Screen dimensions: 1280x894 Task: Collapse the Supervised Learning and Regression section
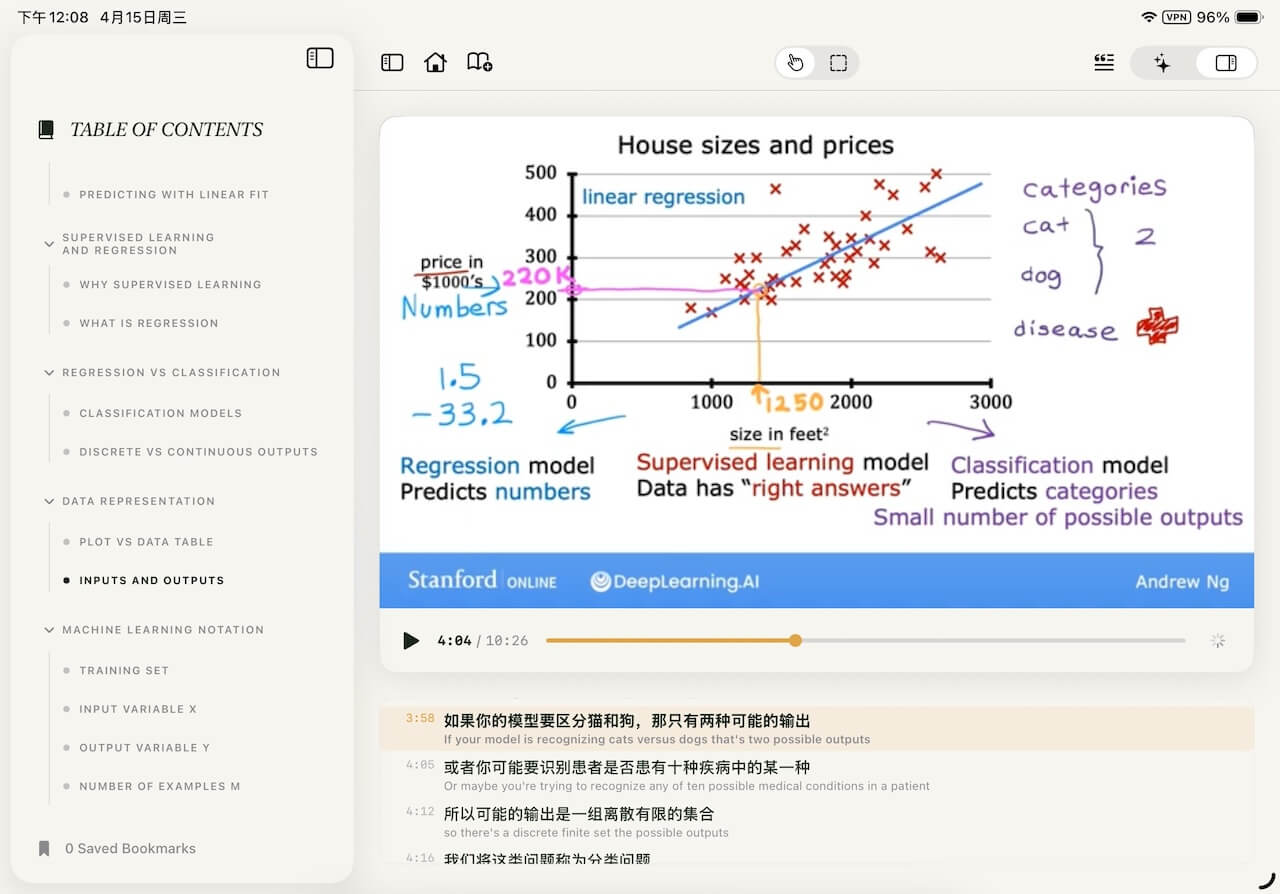pyautogui.click(x=49, y=244)
